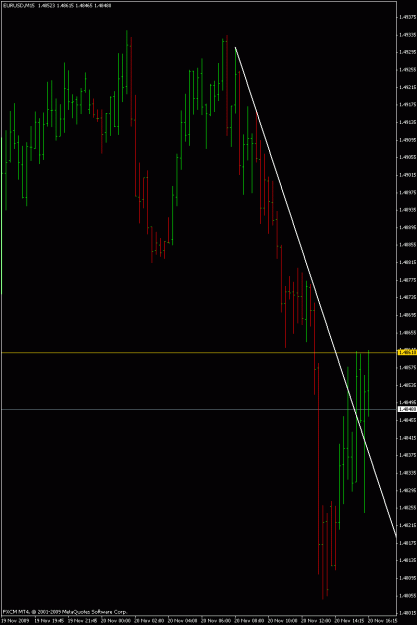Screen dimensions: 417x625
Task: Click the white current price label 1.48488
Action: pyautogui.click(x=407, y=409)
